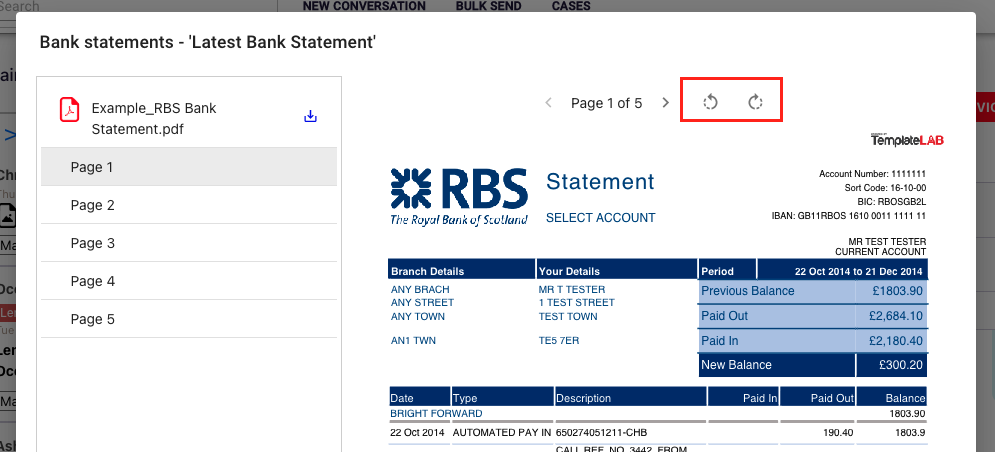Show Page 4 of the bank statement
Image resolution: width=995 pixels, height=452 pixels.
[x=189, y=281]
